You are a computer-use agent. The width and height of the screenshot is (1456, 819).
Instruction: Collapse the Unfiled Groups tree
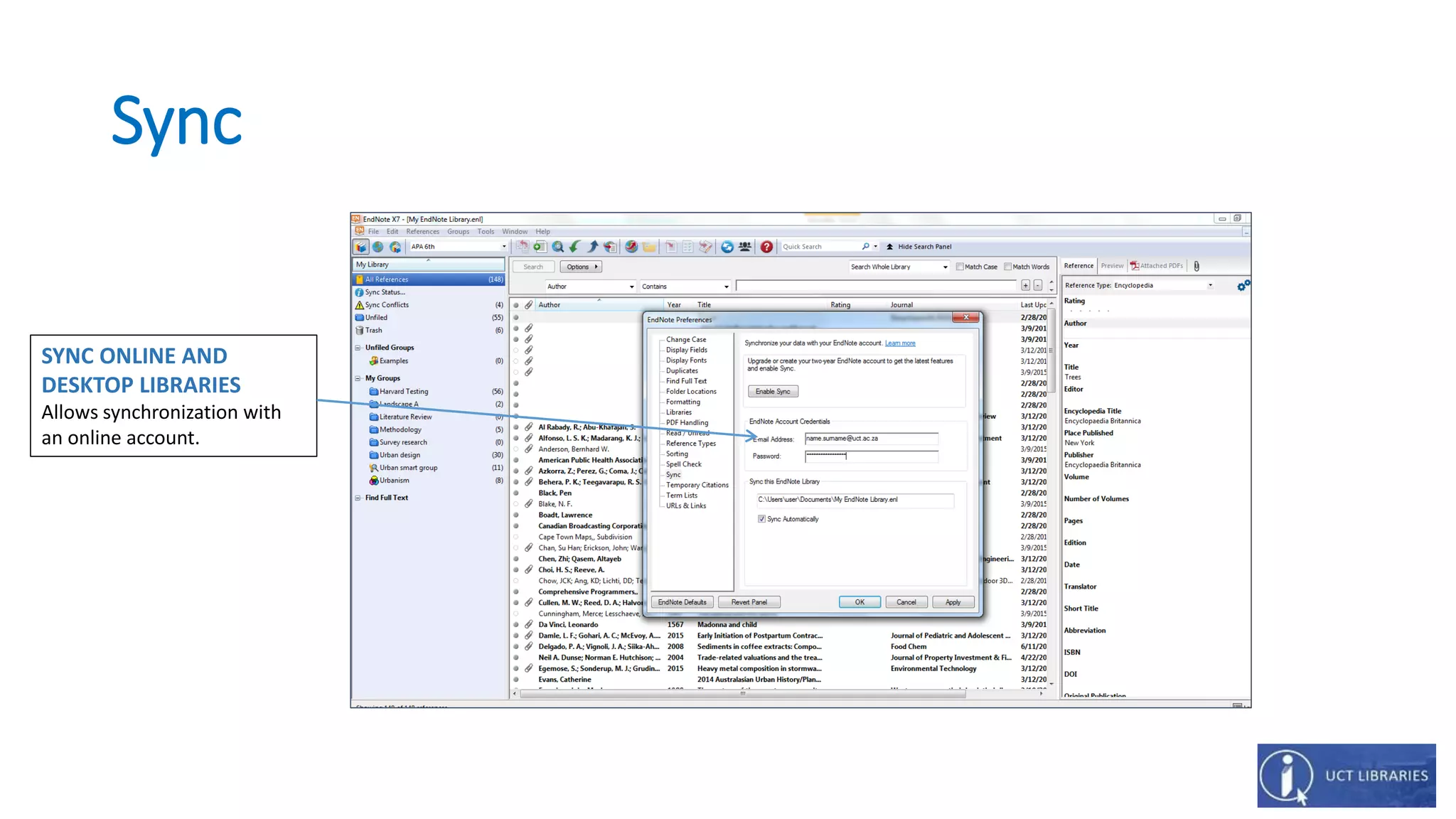tap(358, 348)
